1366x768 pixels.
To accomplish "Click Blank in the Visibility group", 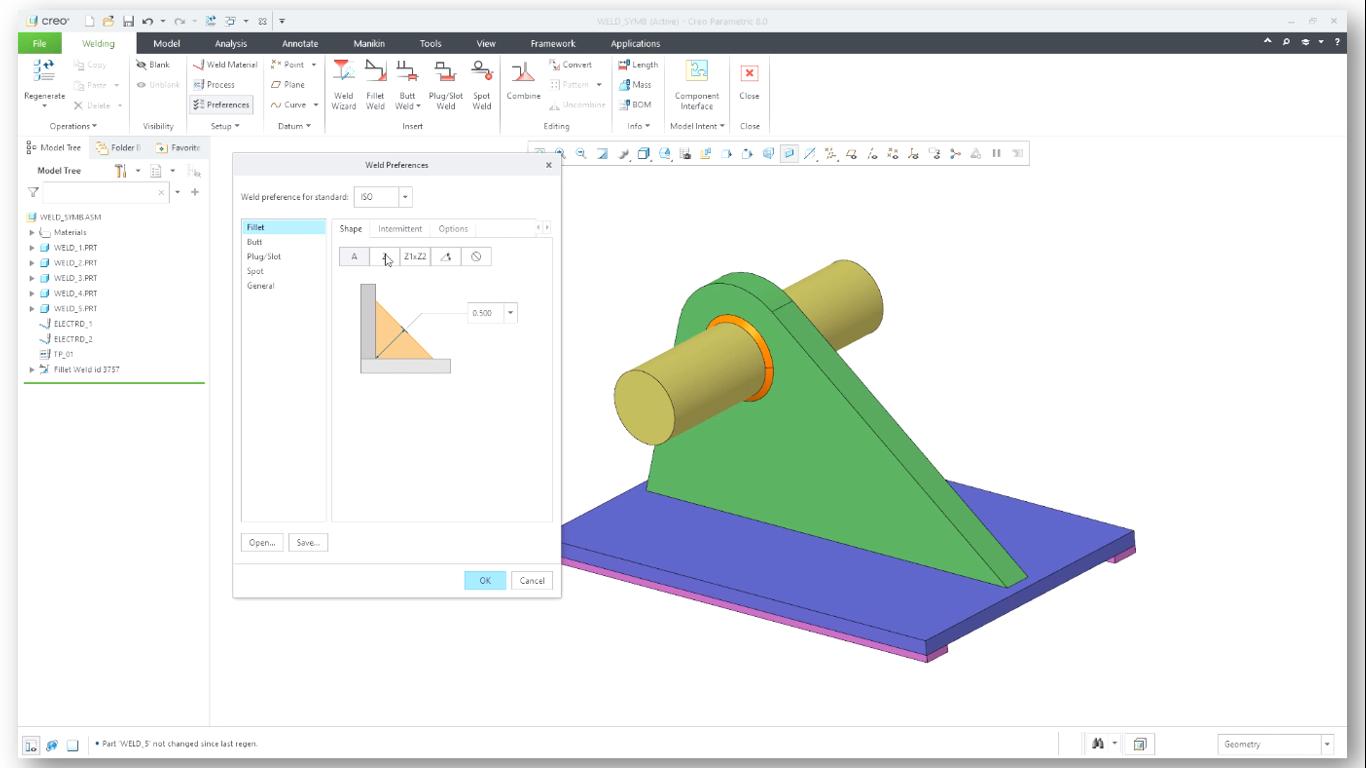I will 155,64.
